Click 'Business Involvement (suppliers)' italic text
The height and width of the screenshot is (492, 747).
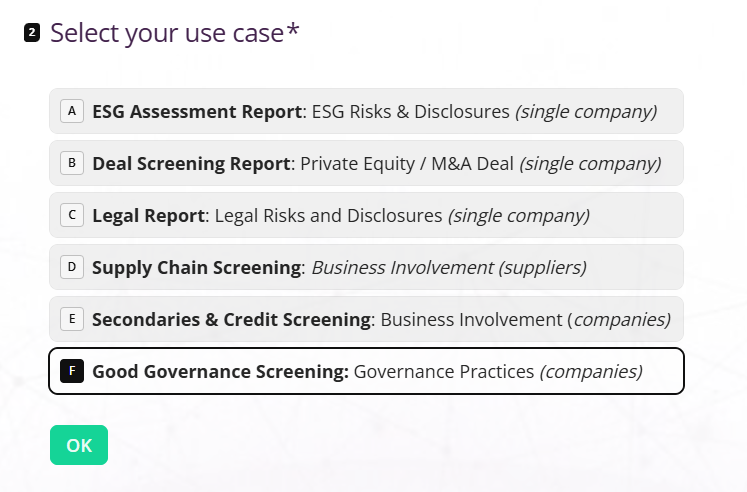click(449, 268)
